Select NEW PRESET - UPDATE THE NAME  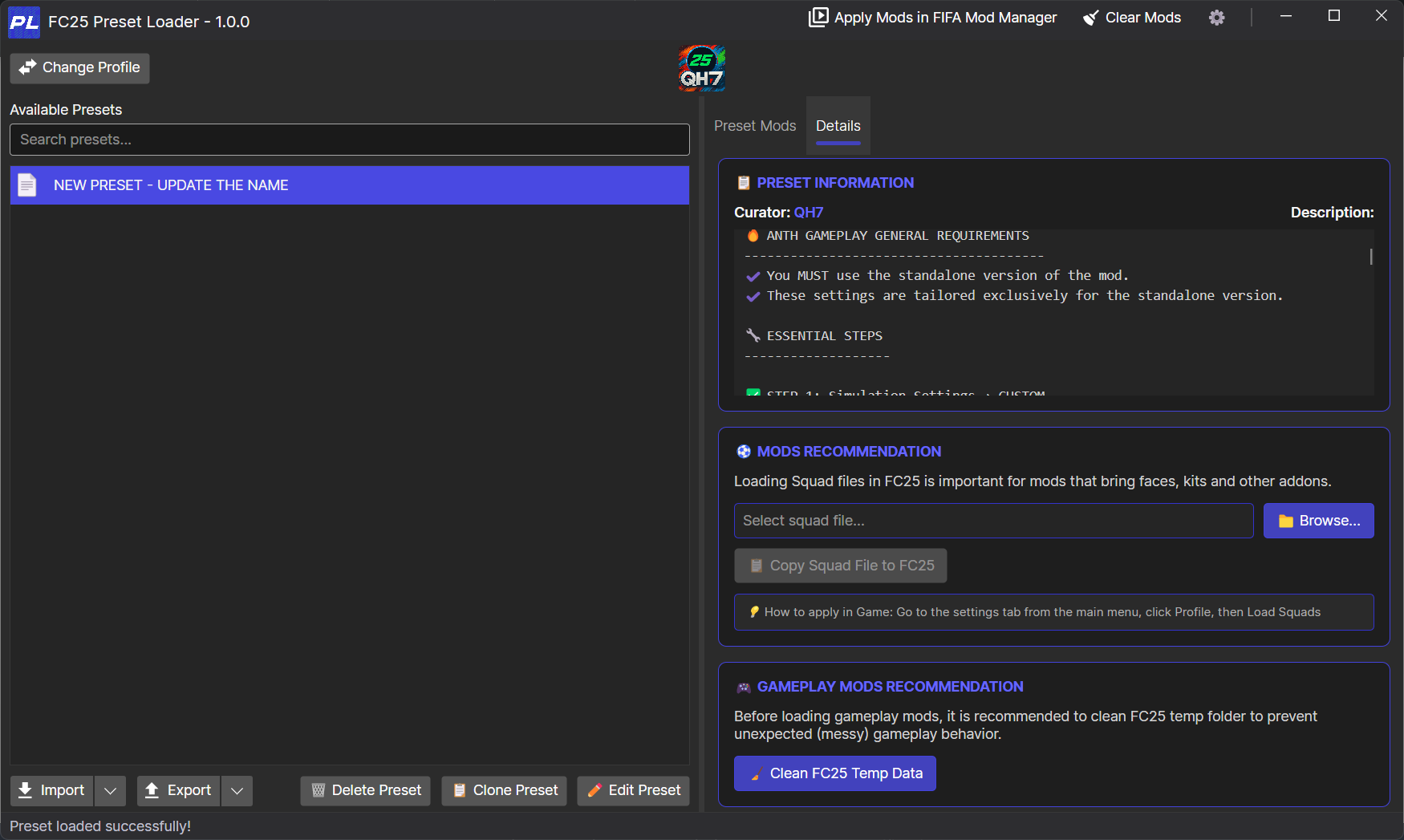pos(350,185)
